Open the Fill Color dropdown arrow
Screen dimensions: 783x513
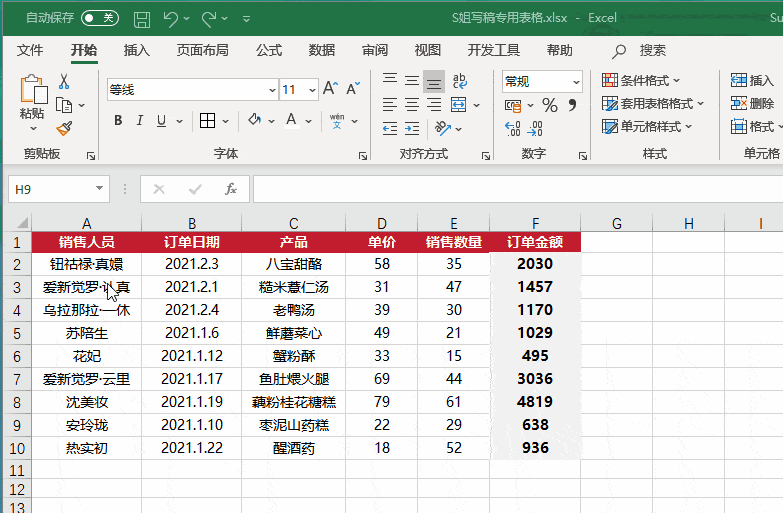pyautogui.click(x=271, y=121)
